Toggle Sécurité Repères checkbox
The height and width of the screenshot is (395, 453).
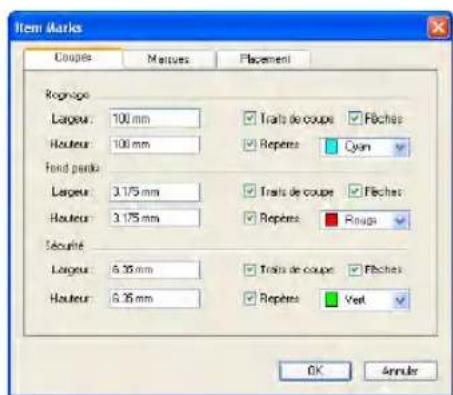(250, 298)
